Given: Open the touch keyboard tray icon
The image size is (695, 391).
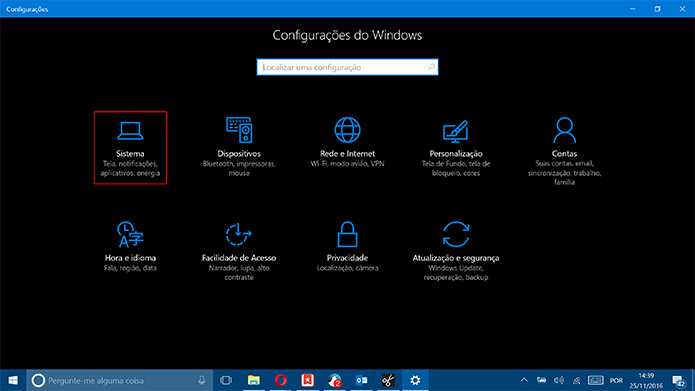Looking at the screenshot, I should pyautogui.click(x=596, y=380).
